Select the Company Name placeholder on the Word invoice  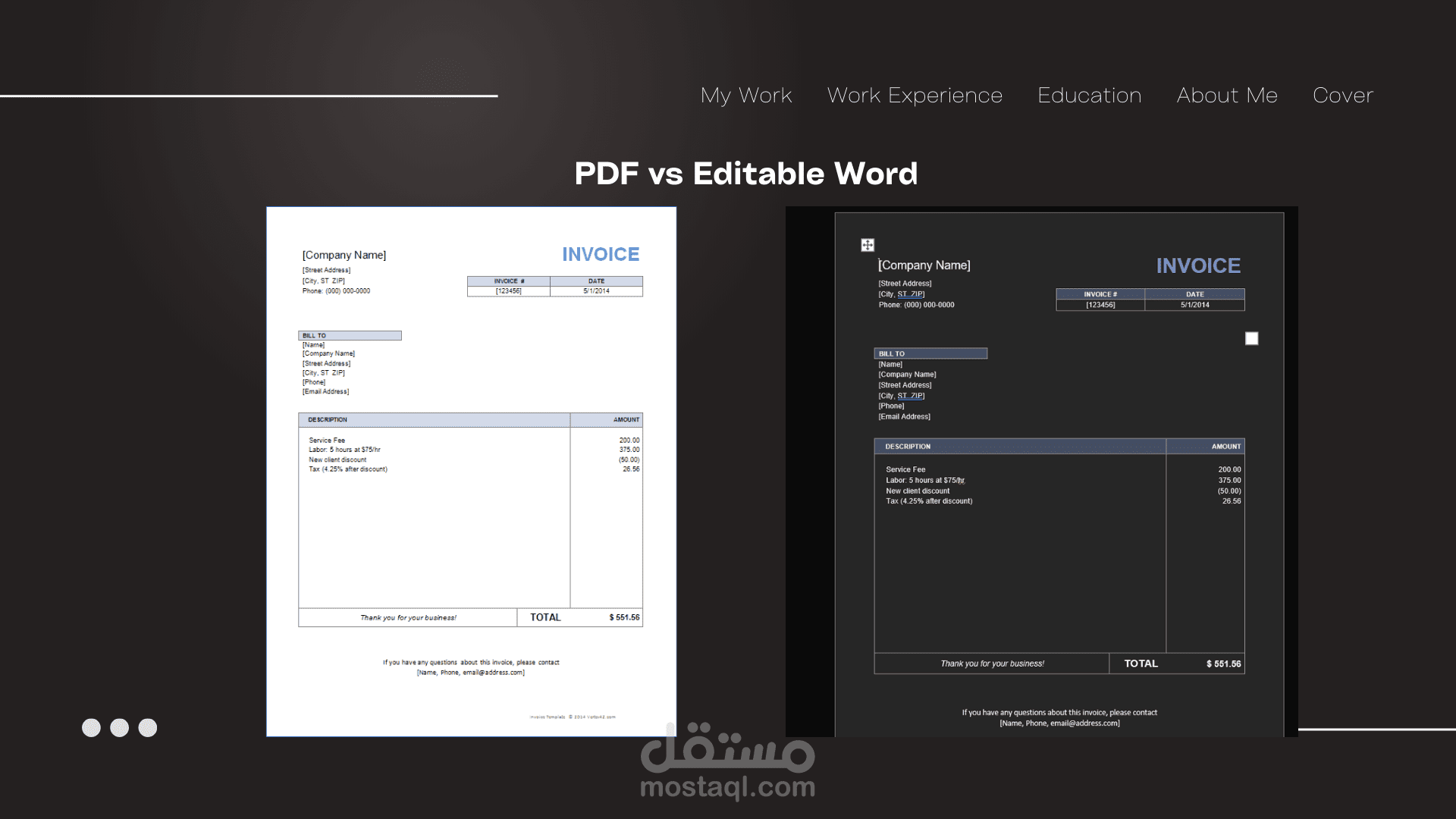[x=924, y=265]
